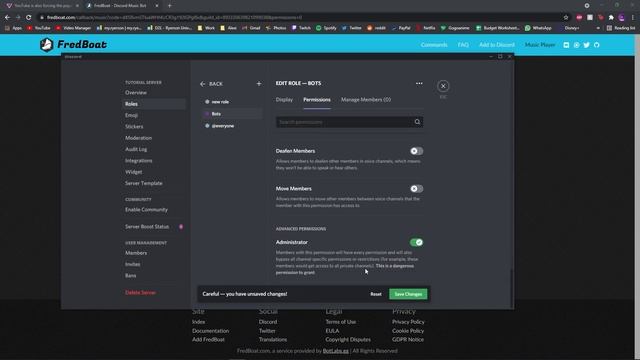Open the Reading list button
The height and width of the screenshot is (360, 640).
621,28
